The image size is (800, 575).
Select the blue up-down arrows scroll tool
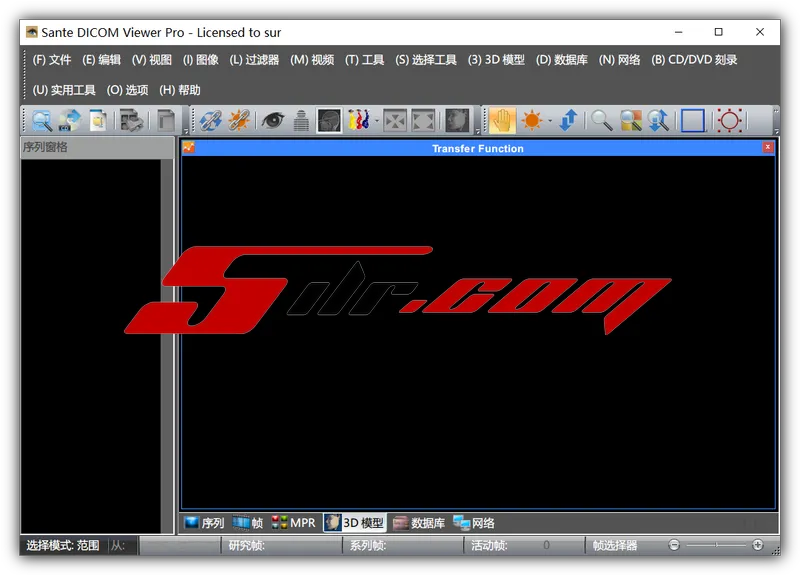[568, 120]
